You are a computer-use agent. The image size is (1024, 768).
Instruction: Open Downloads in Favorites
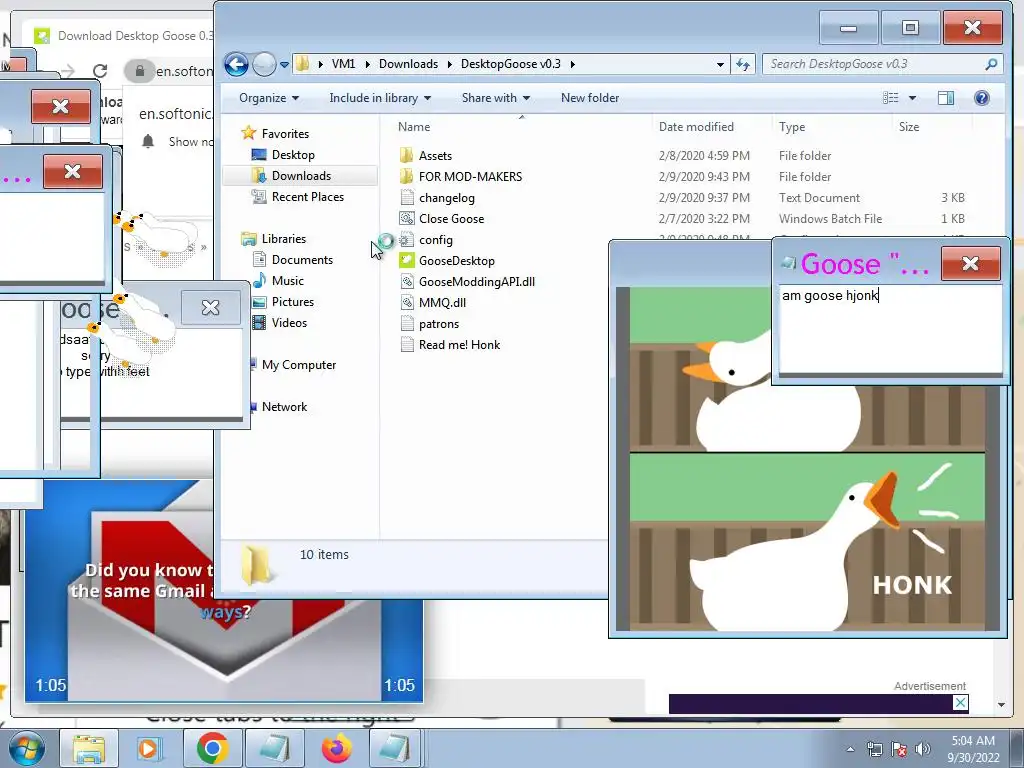tap(301, 176)
